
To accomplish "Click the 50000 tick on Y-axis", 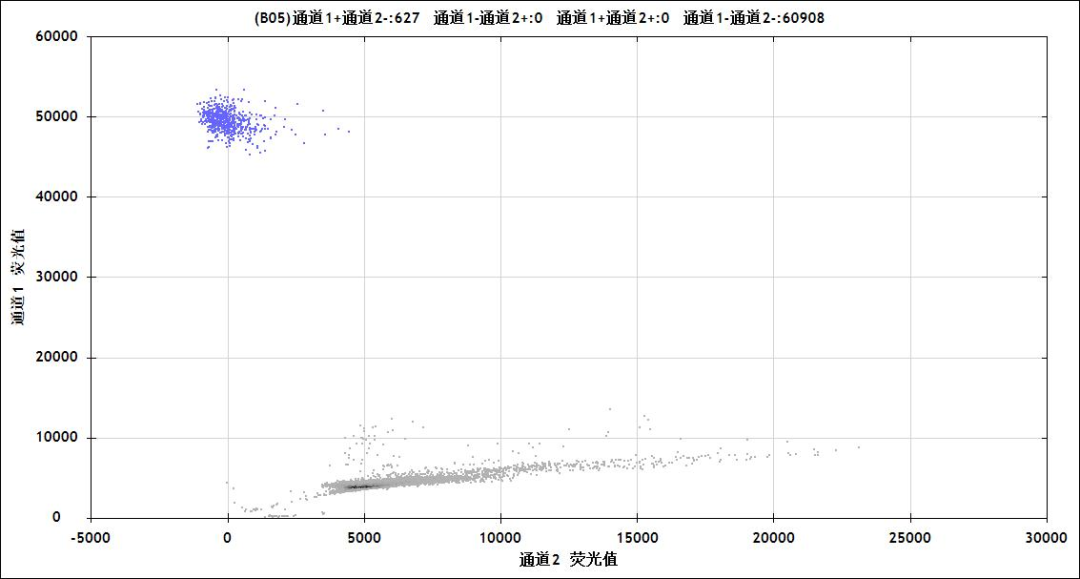I will 56,117.
